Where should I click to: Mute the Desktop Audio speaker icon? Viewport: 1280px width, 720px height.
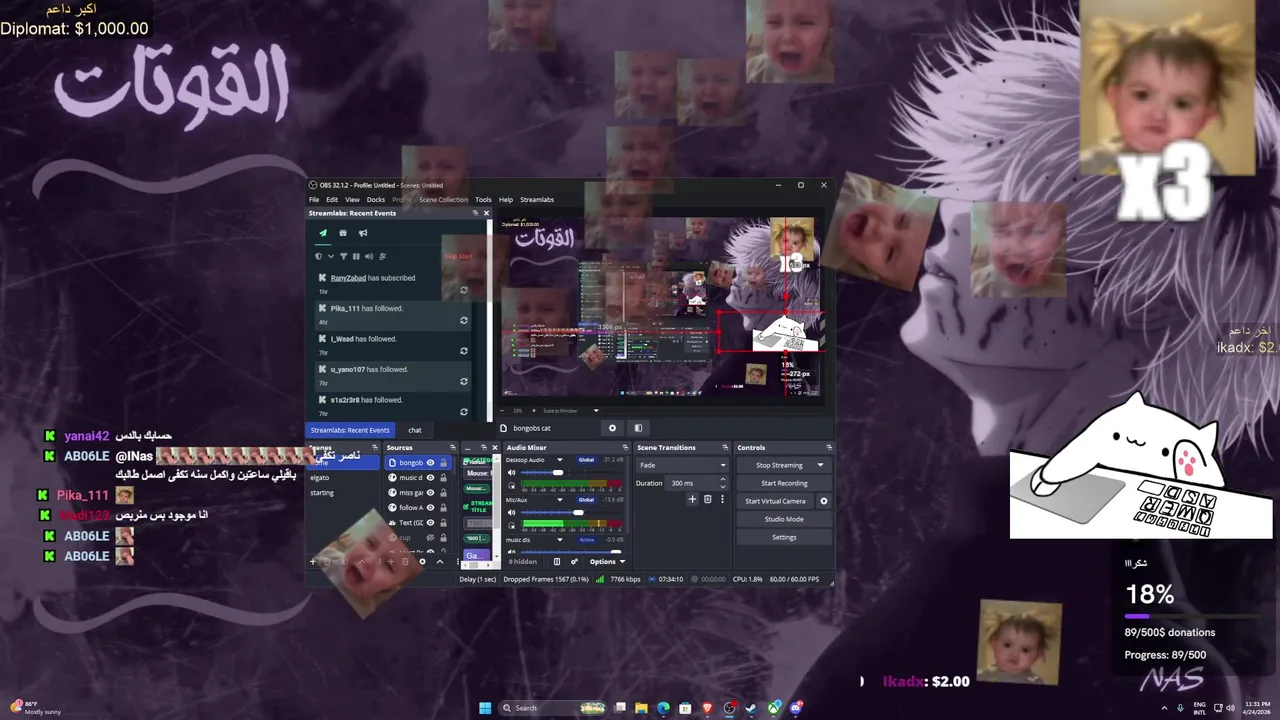click(512, 472)
